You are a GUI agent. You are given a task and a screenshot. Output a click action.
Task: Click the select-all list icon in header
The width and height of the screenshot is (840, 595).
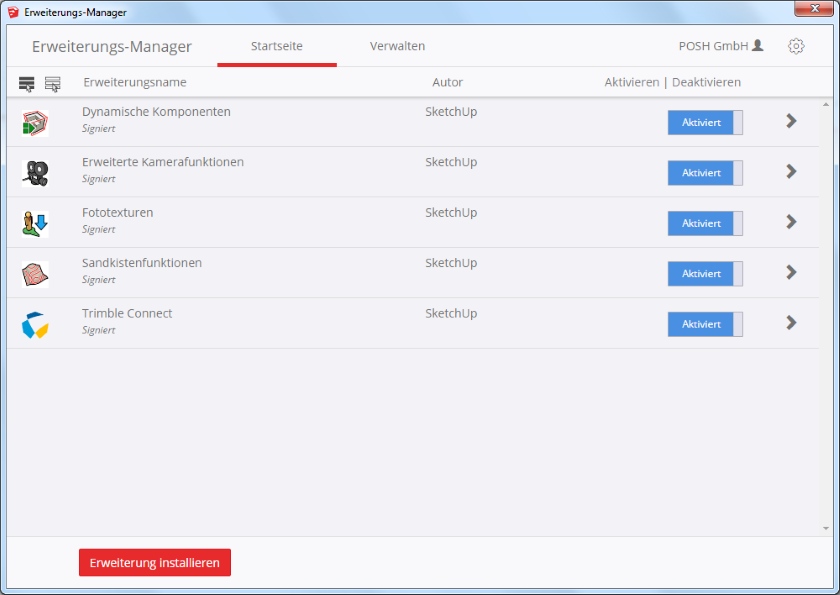coord(27,83)
